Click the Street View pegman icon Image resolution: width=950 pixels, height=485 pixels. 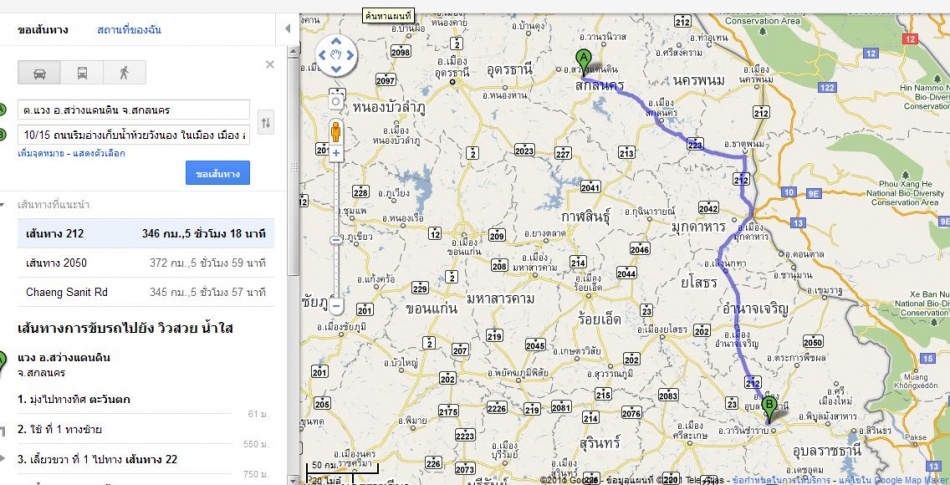pyautogui.click(x=336, y=131)
